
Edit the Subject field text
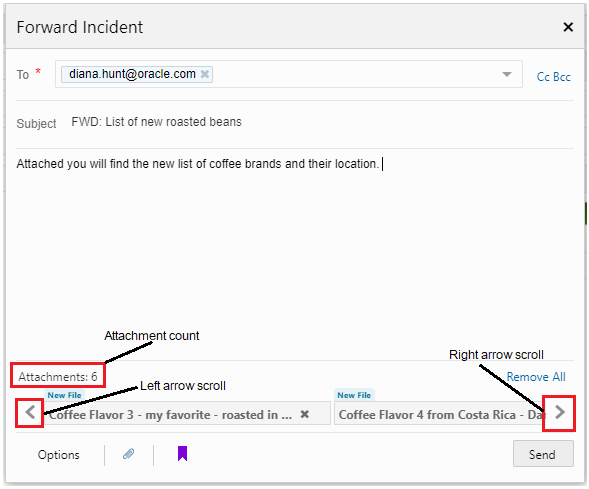[x=156, y=122]
